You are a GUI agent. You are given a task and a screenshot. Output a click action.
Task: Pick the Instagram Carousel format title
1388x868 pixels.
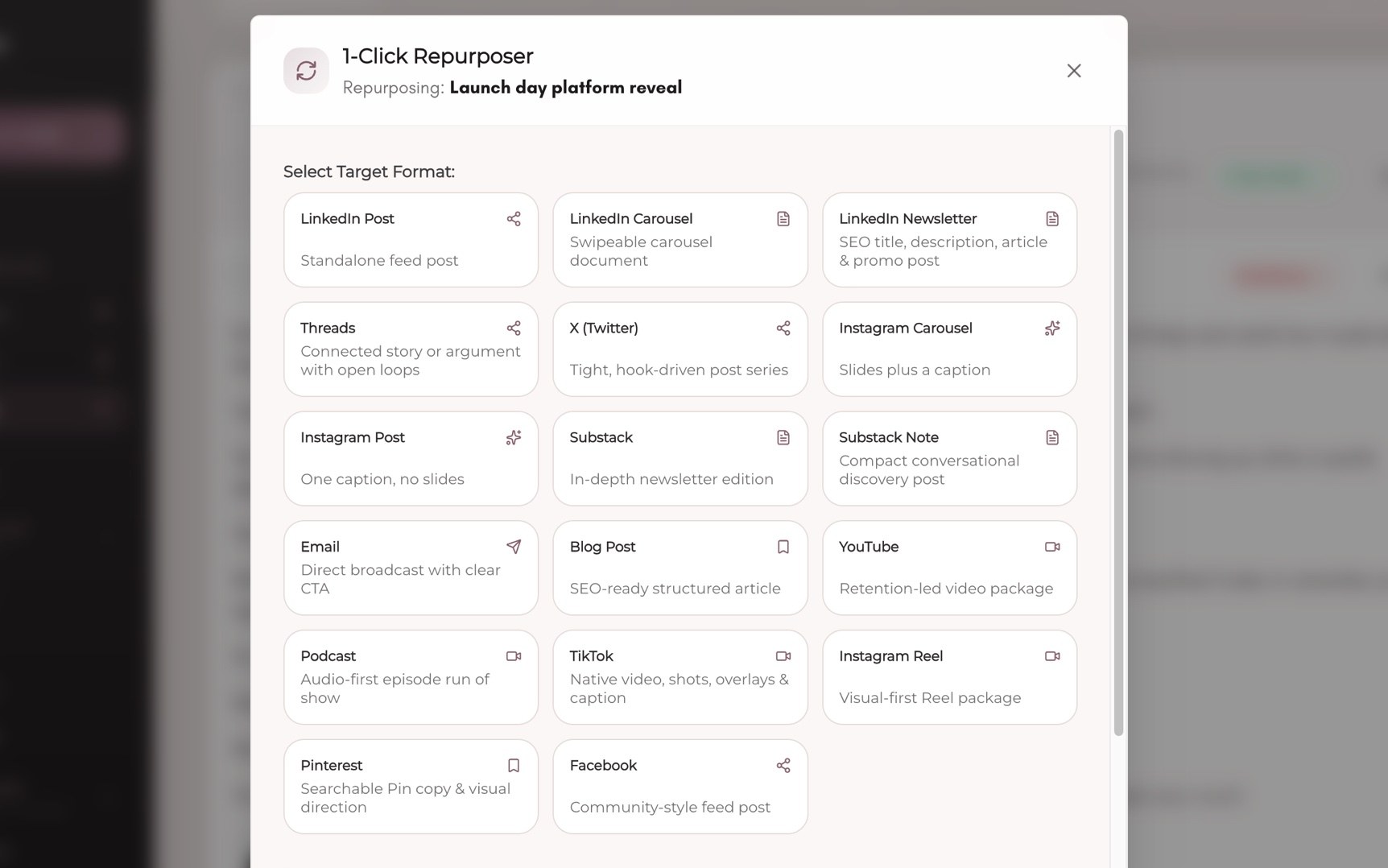click(x=906, y=329)
